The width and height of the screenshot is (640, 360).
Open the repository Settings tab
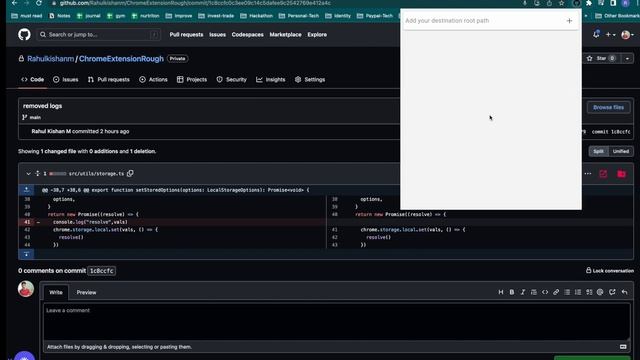tap(310, 80)
